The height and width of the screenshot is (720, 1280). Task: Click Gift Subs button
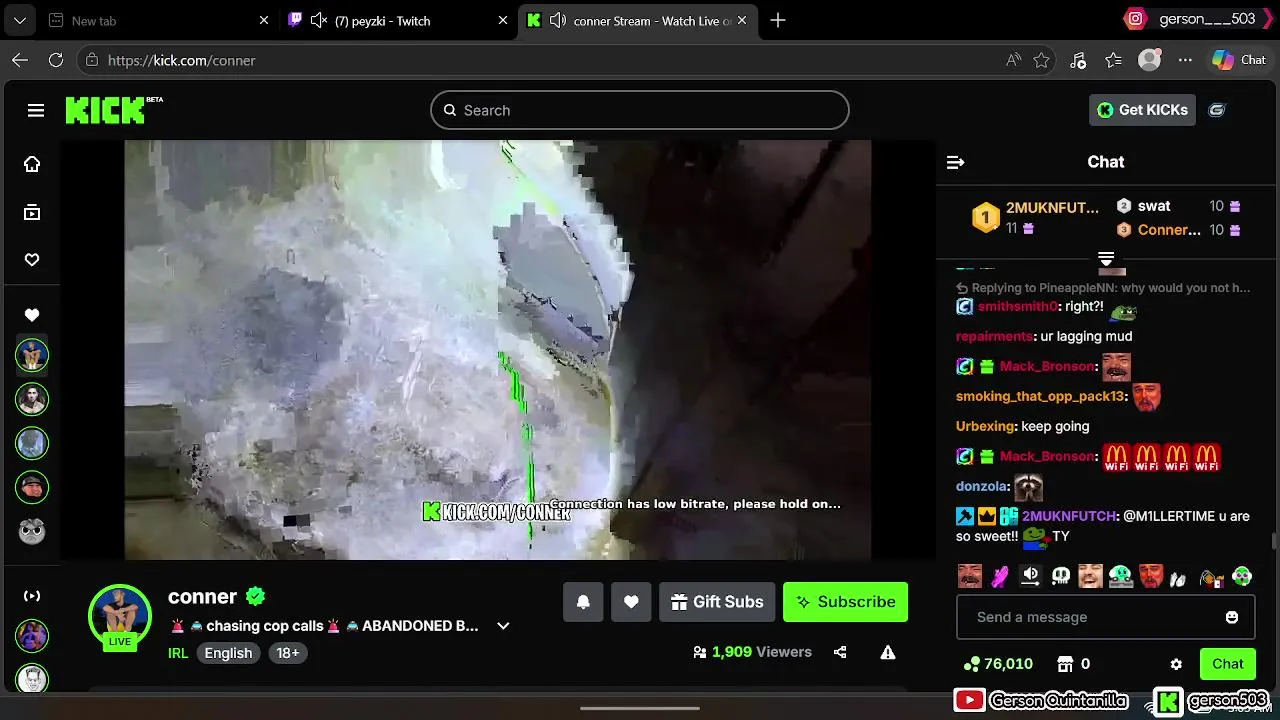coord(717,602)
